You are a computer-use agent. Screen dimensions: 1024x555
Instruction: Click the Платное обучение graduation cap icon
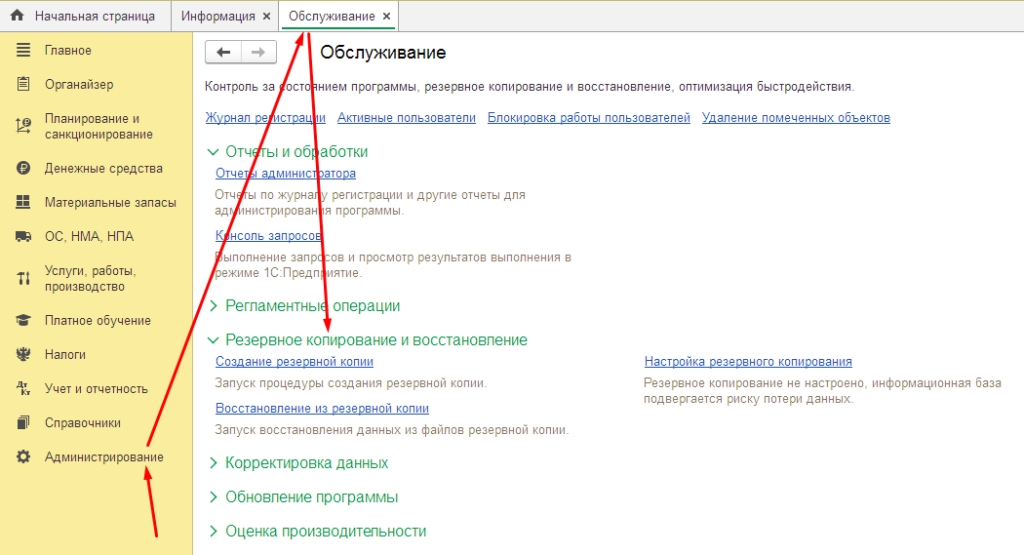[x=23, y=320]
